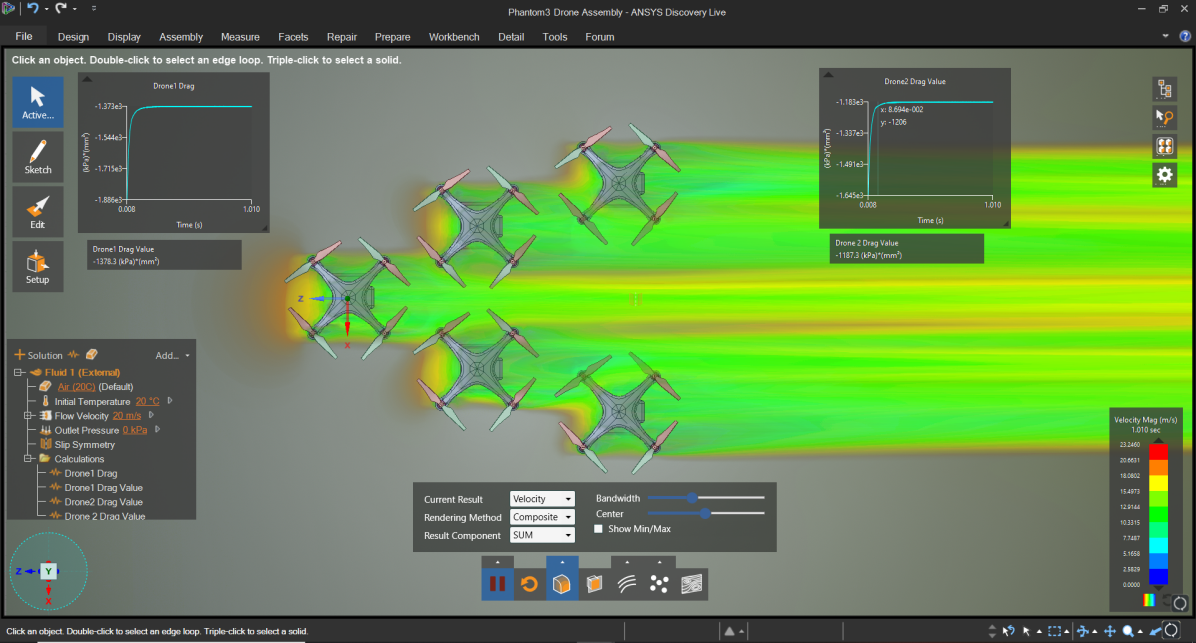Screen dimensions: 1196x643
Task: Open the help question mark icon
Action: tap(1185, 36)
